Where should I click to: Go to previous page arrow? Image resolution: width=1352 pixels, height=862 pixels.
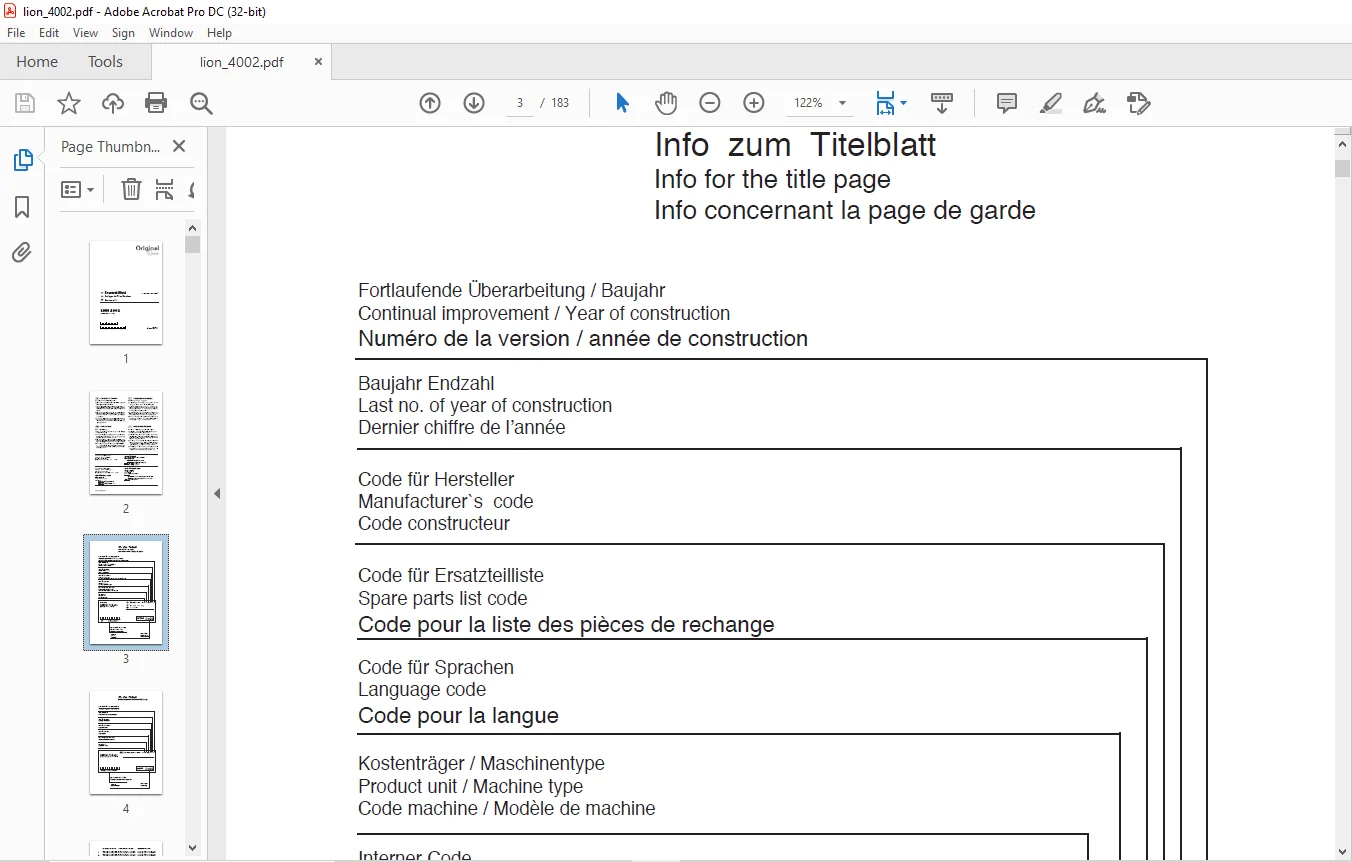(430, 103)
